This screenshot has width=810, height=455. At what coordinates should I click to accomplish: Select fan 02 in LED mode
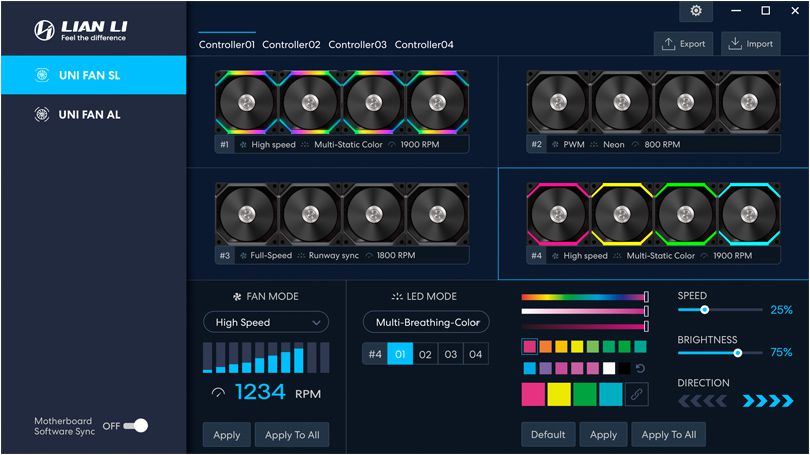(x=425, y=354)
